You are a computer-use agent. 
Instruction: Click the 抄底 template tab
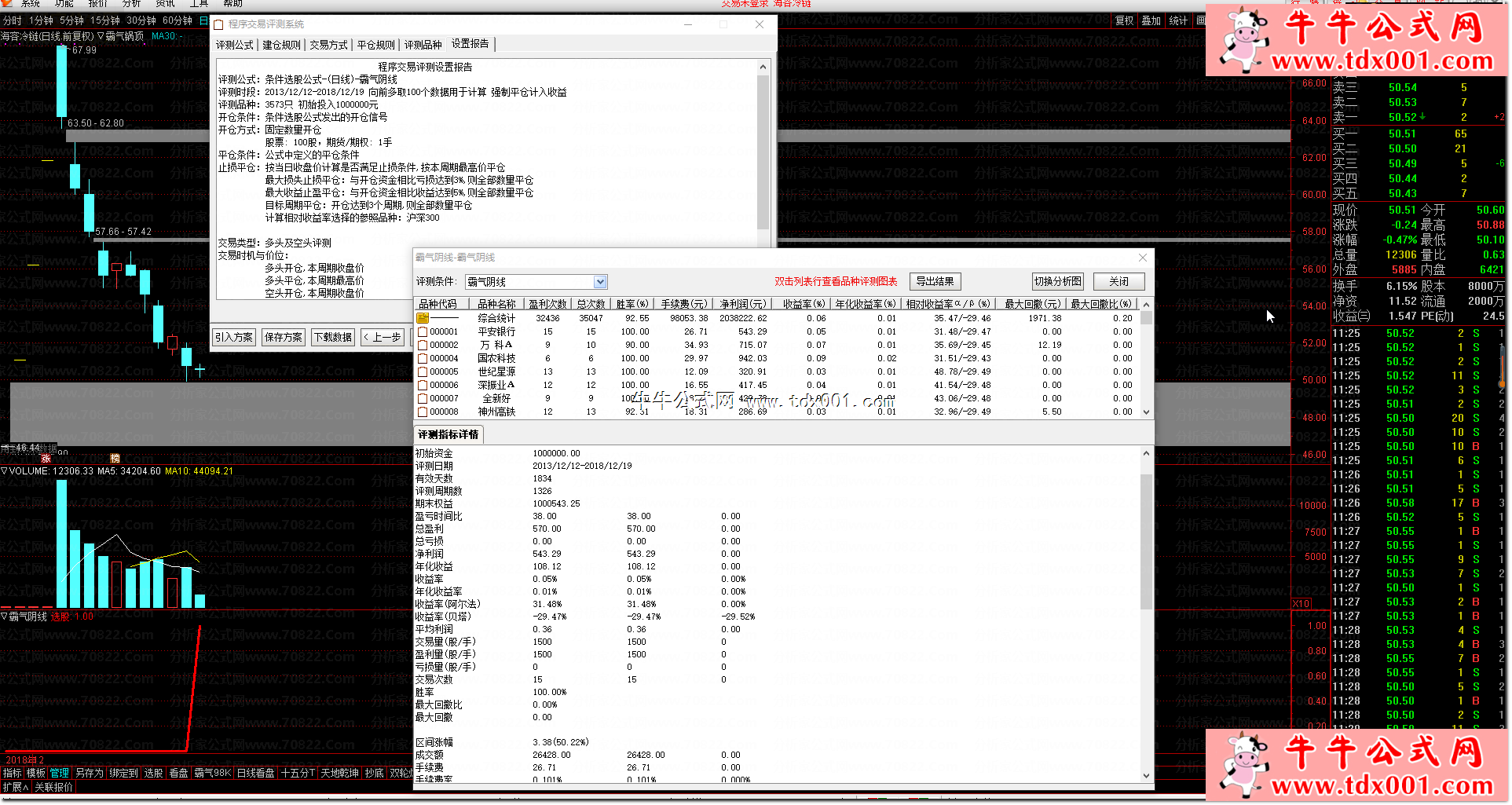coord(374,773)
